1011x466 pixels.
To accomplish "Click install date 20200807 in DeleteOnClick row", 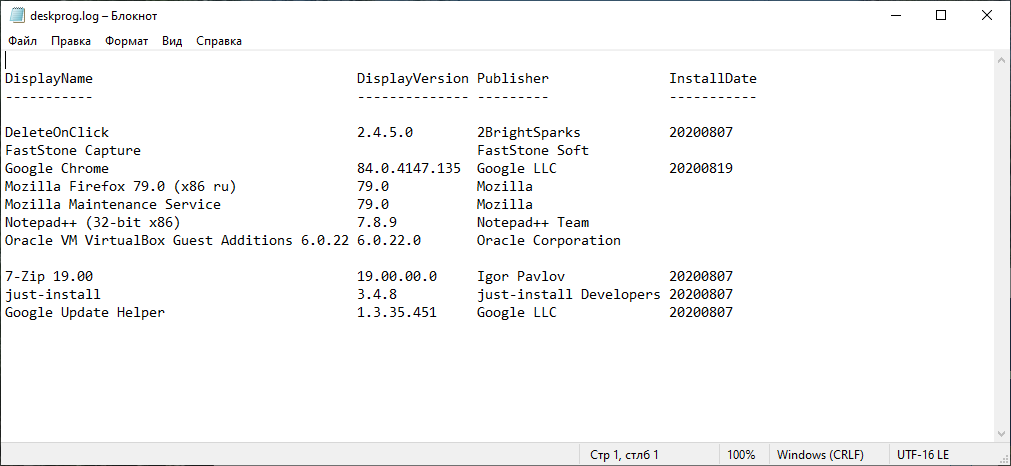I will pyautogui.click(x=701, y=133).
